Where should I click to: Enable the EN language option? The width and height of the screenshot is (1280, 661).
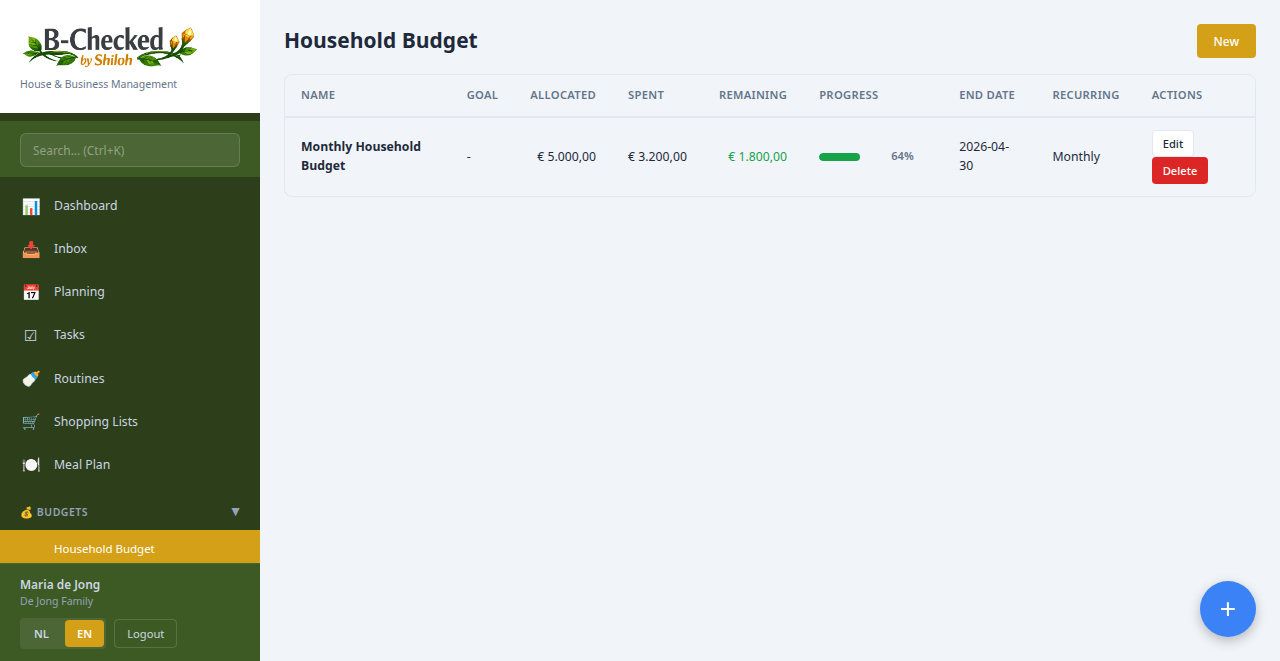click(84, 633)
